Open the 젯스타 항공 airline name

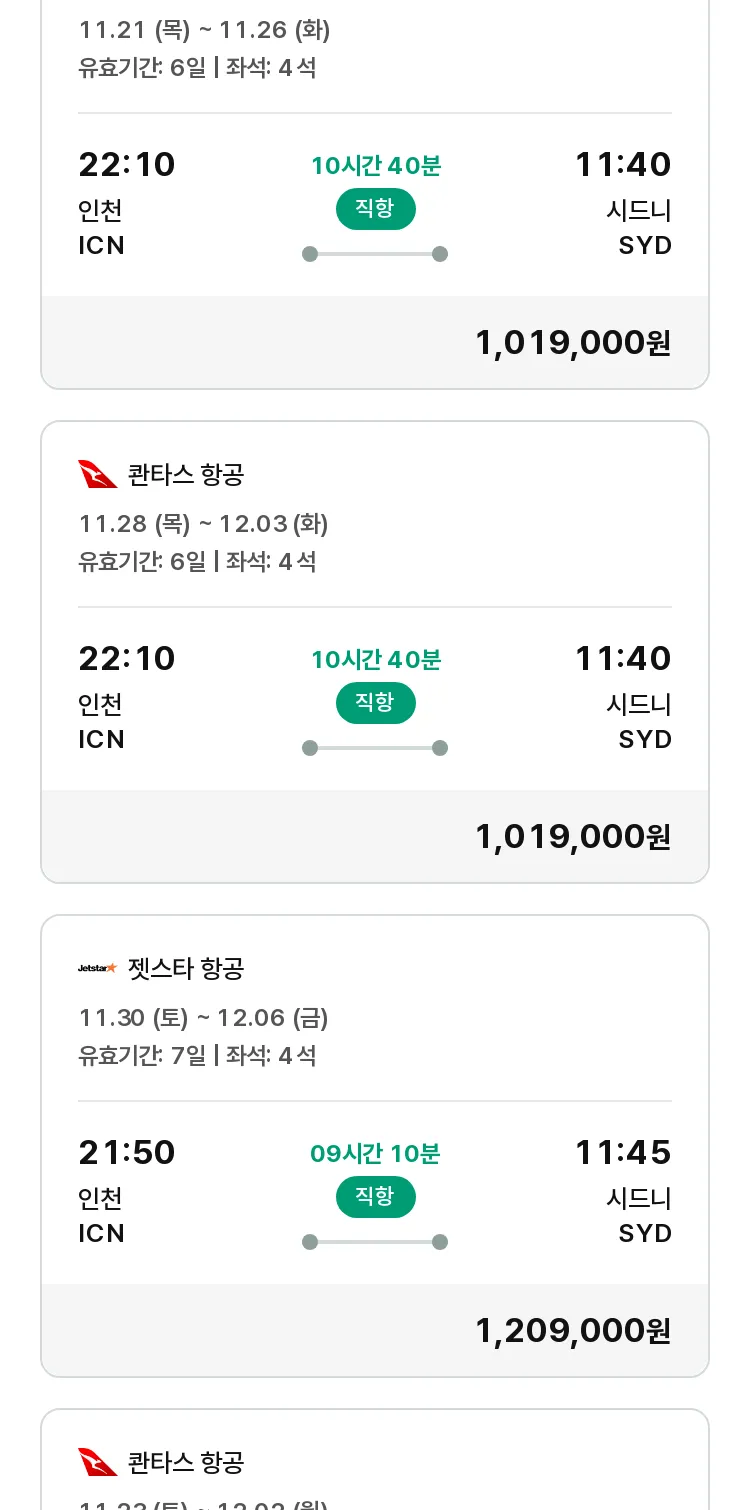click(x=186, y=968)
